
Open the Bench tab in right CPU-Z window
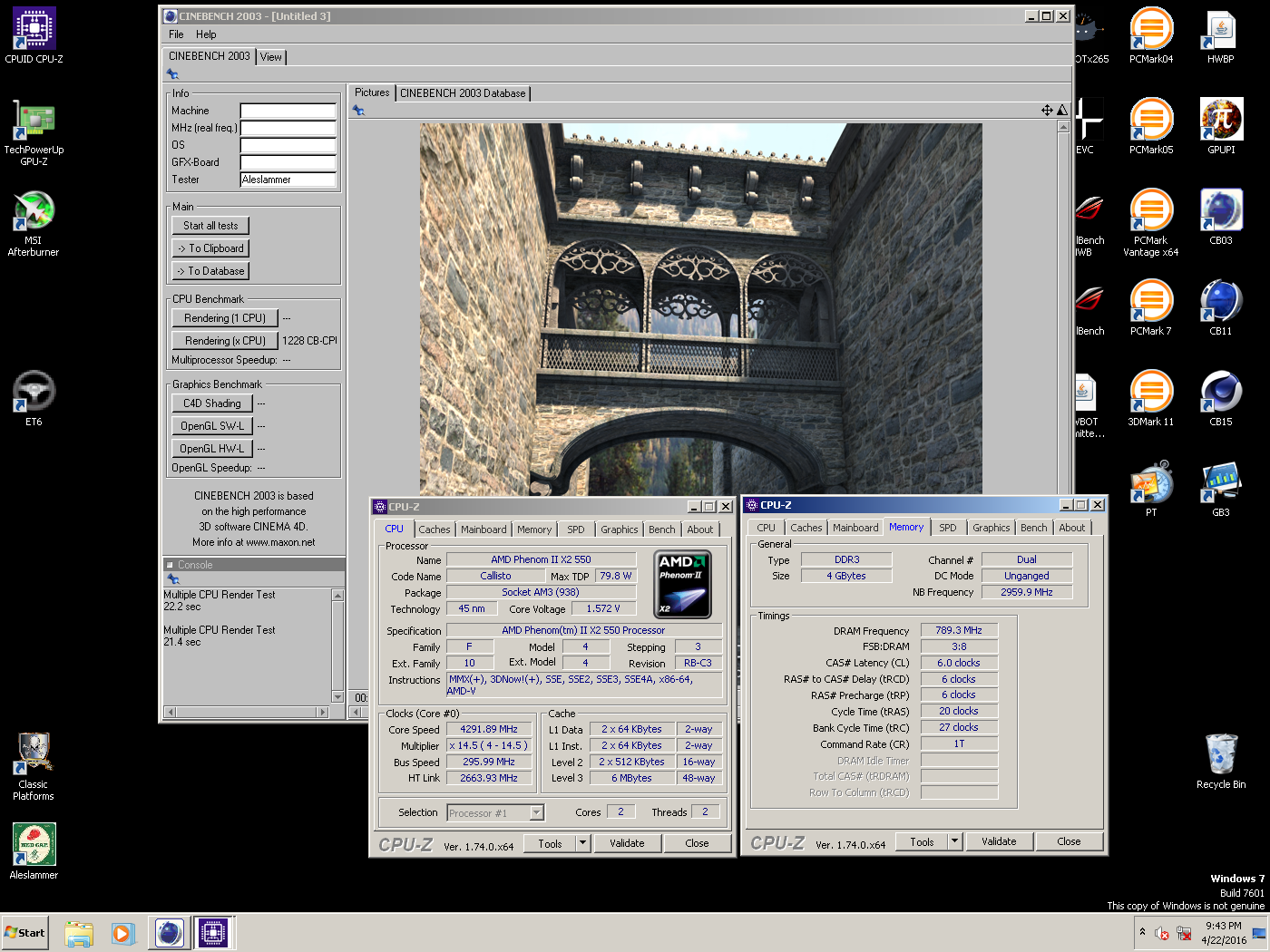pyautogui.click(x=1034, y=528)
